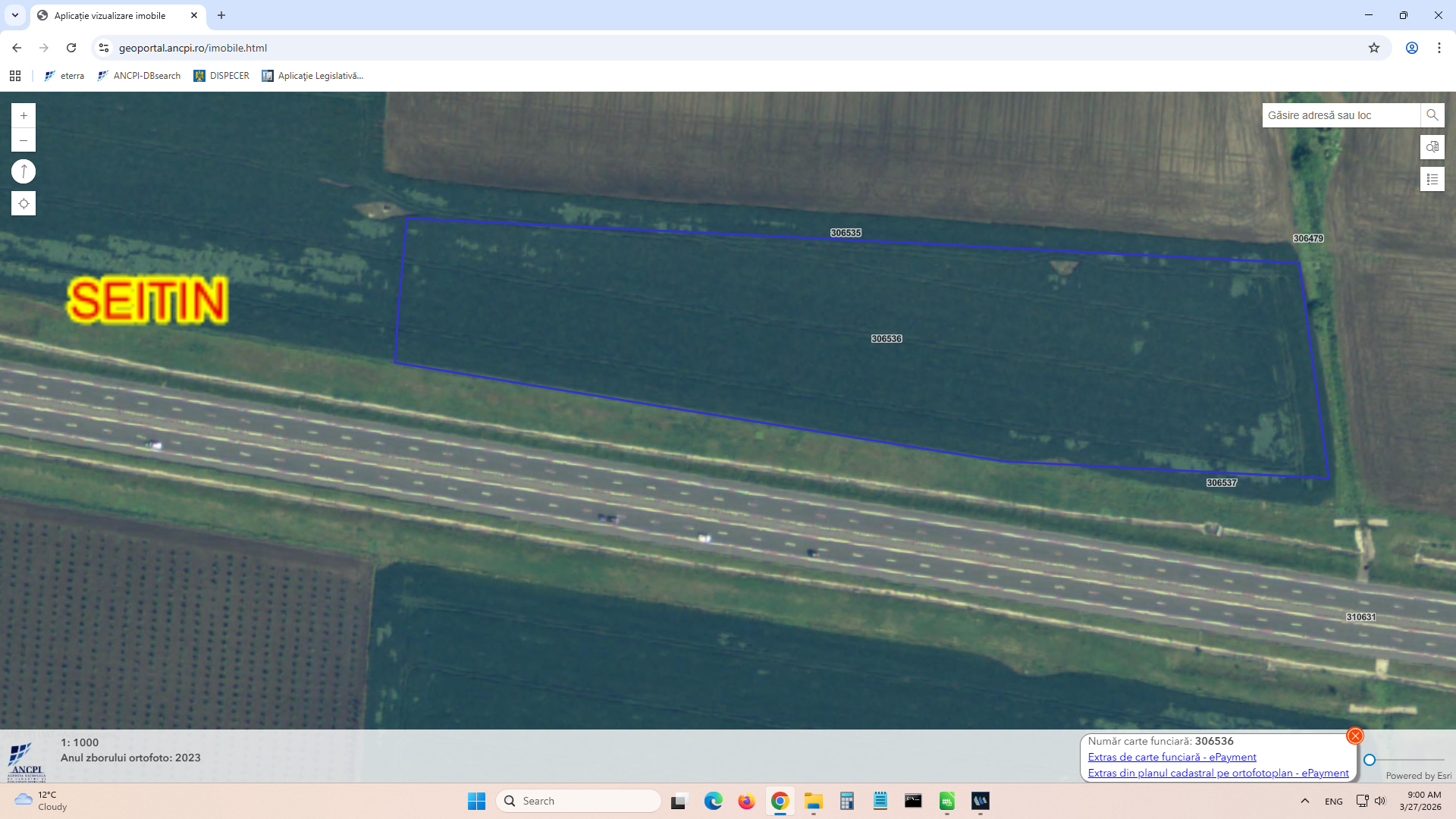Open the map legend list icon
This screenshot has width=1456, height=819.
point(1432,180)
